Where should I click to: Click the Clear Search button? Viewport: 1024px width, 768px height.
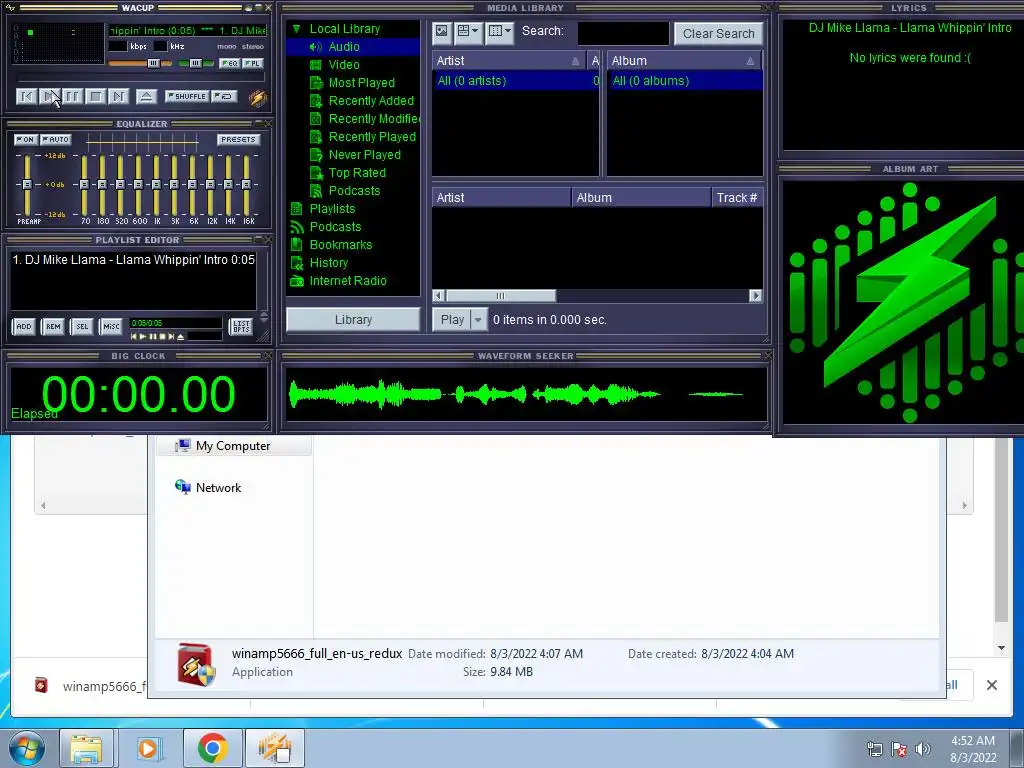(x=718, y=34)
